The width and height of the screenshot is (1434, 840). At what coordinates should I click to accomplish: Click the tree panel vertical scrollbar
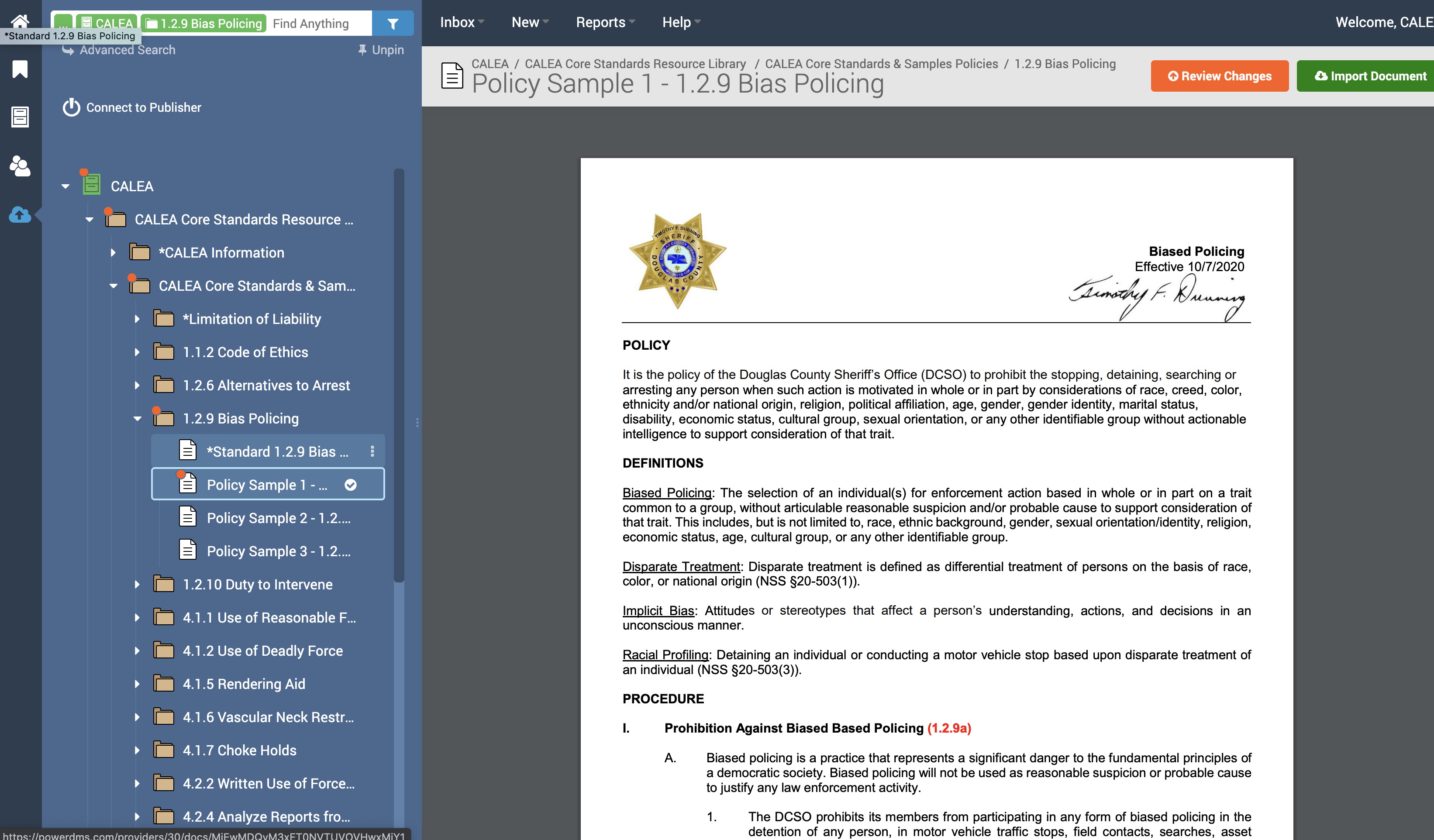(399, 375)
